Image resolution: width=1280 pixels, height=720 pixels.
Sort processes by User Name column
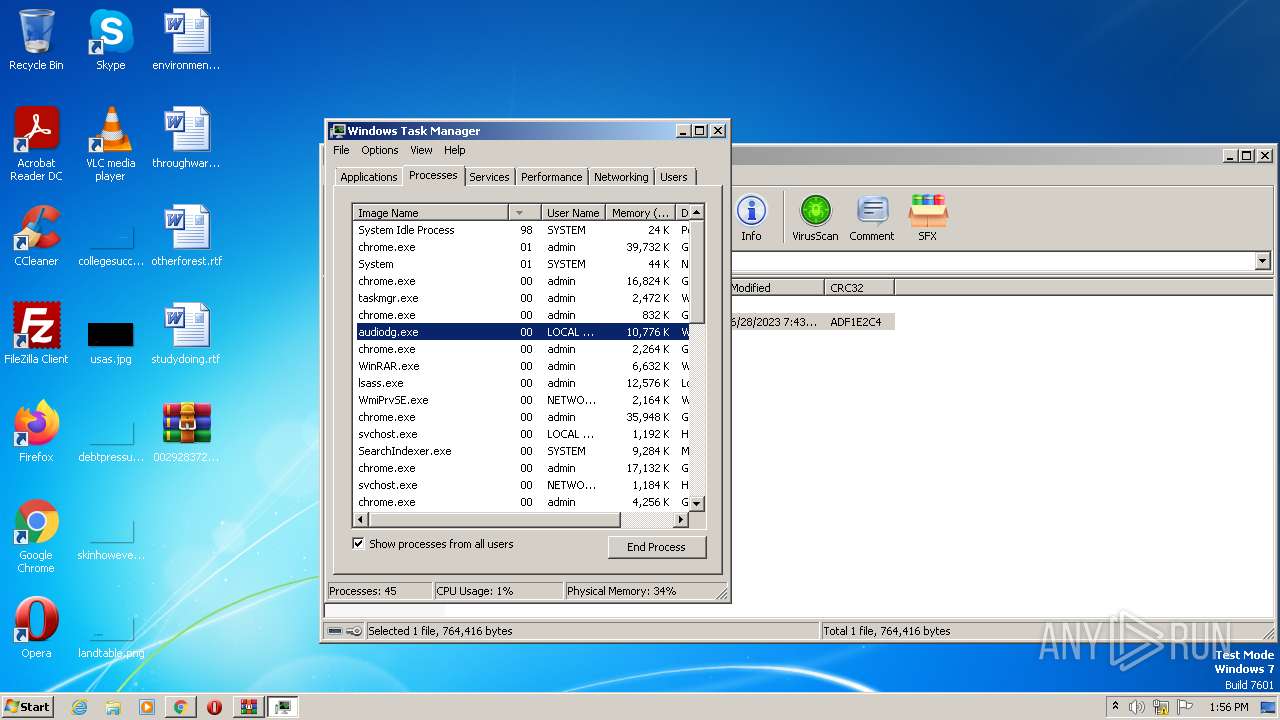pos(572,213)
